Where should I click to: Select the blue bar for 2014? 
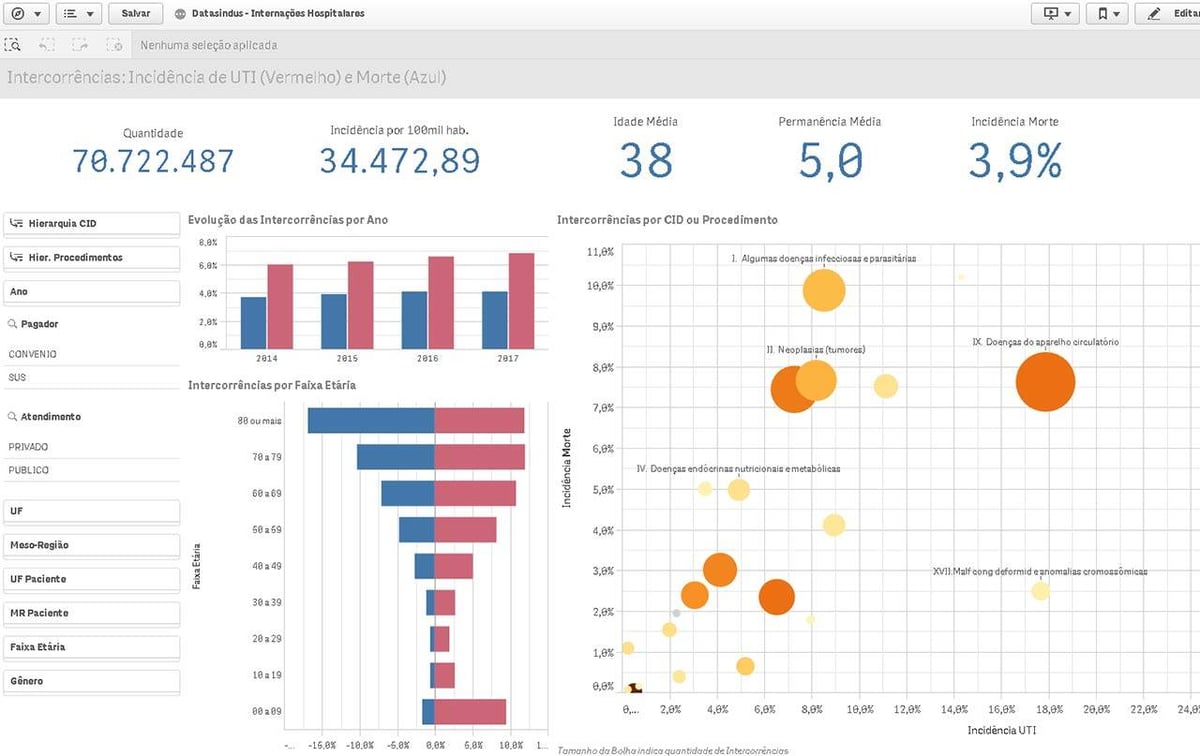pos(254,323)
